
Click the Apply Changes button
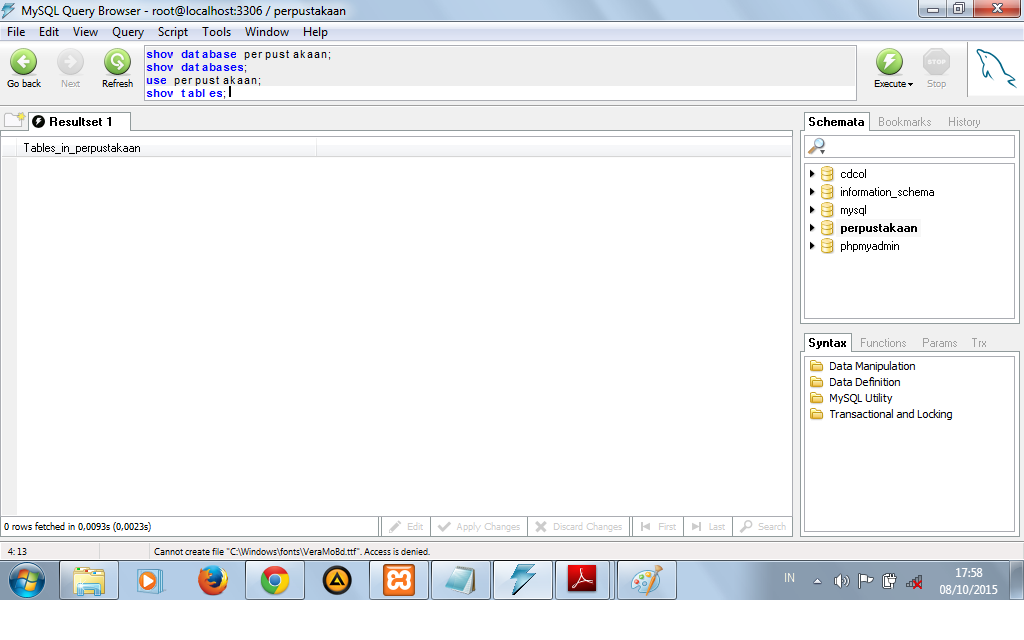[479, 526]
